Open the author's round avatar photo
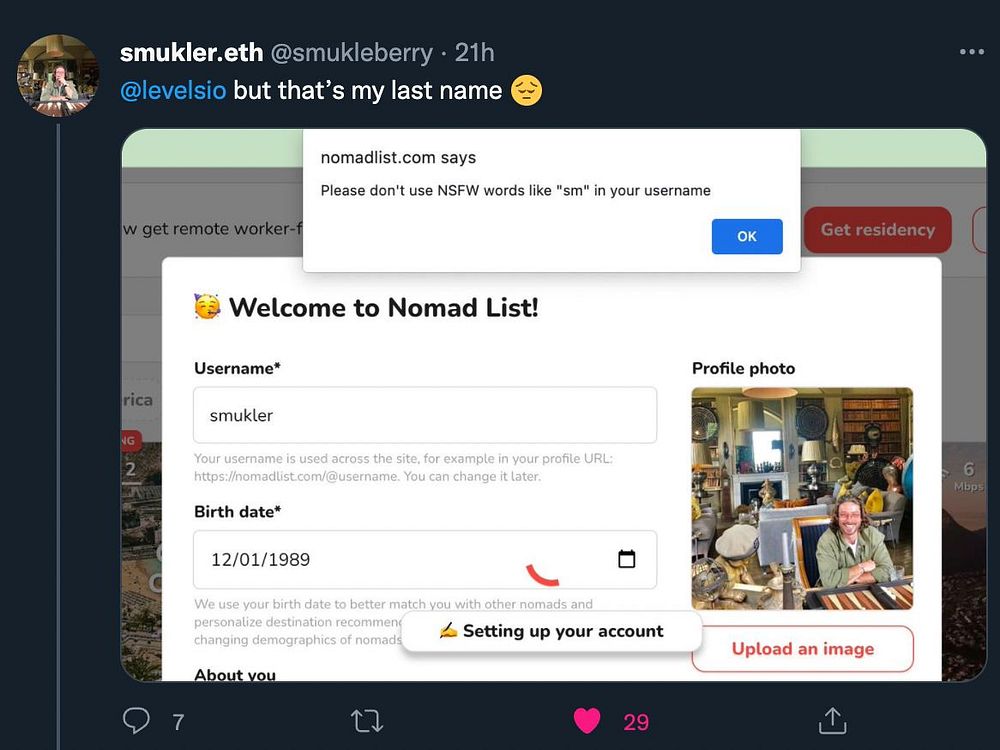The height and width of the screenshot is (750, 1000). coord(58,75)
